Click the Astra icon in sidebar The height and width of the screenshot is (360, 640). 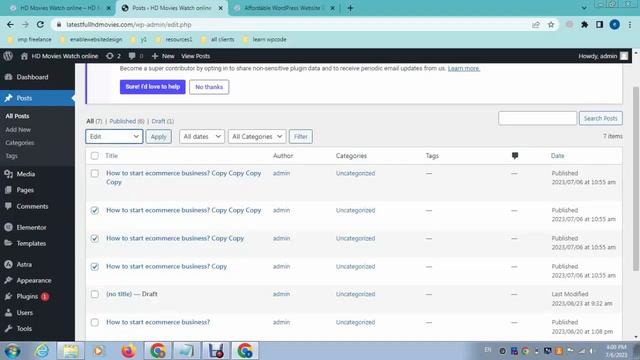[8, 264]
